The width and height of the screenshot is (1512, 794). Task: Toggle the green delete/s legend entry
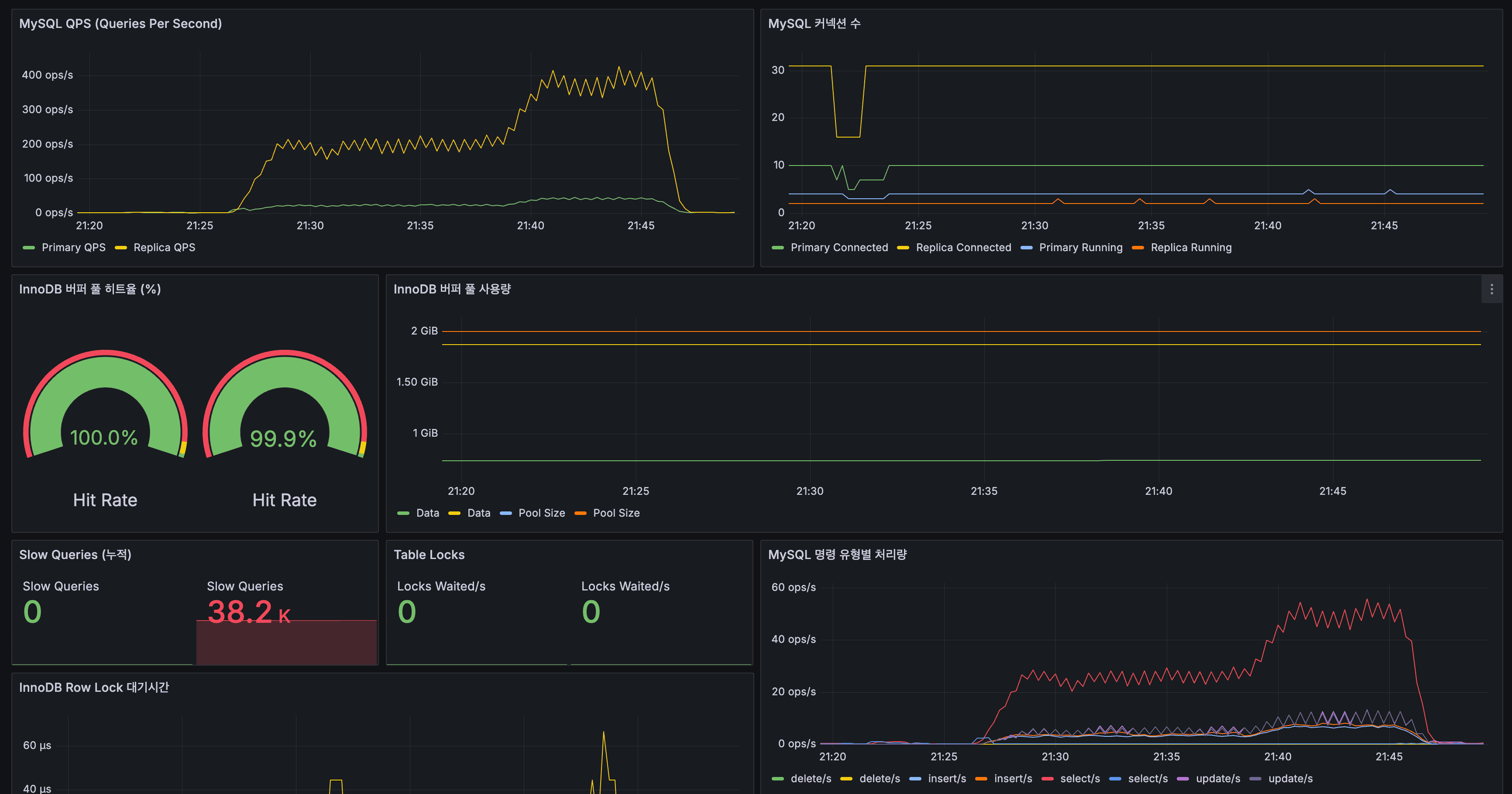tap(811, 778)
